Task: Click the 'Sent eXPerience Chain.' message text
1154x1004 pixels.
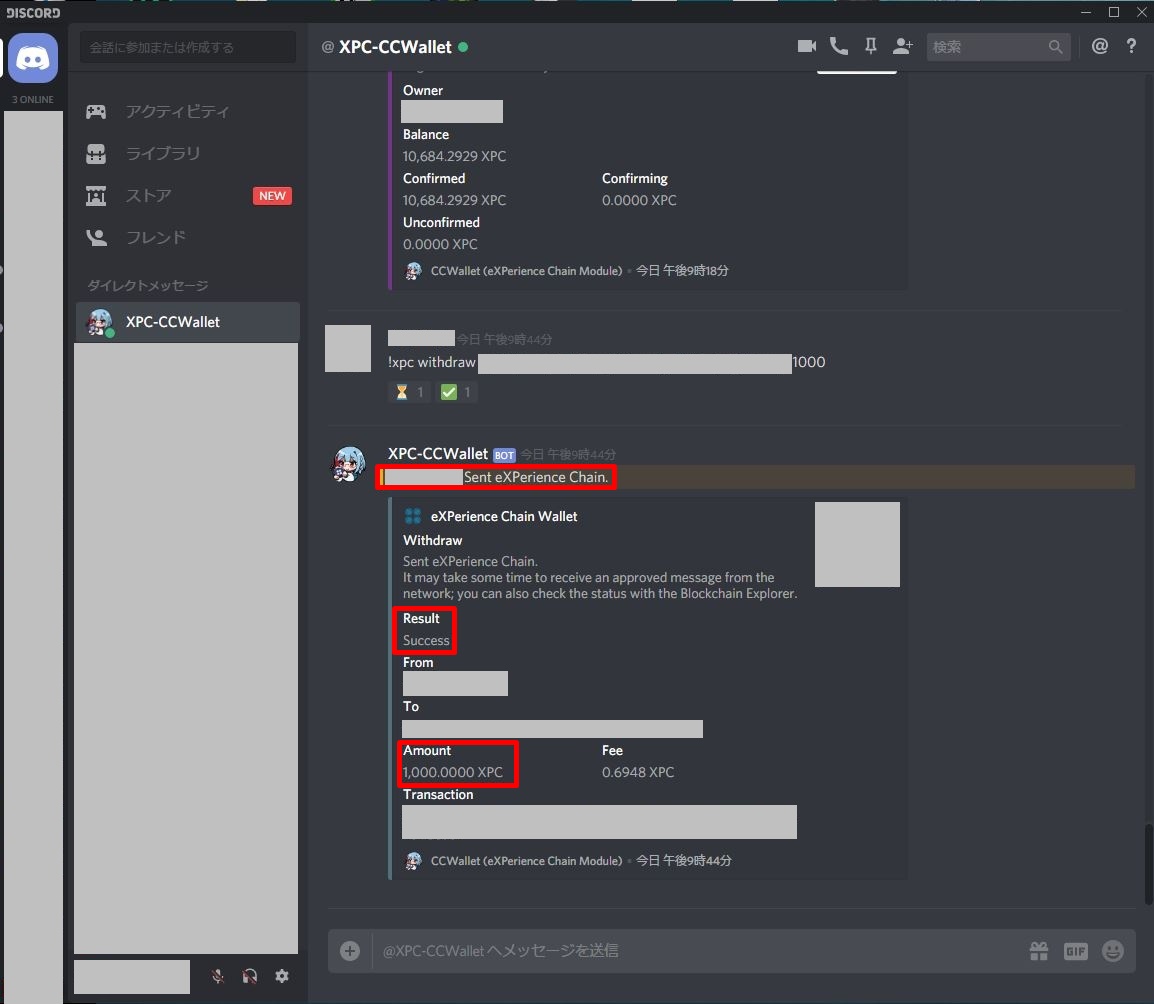Action: point(536,477)
